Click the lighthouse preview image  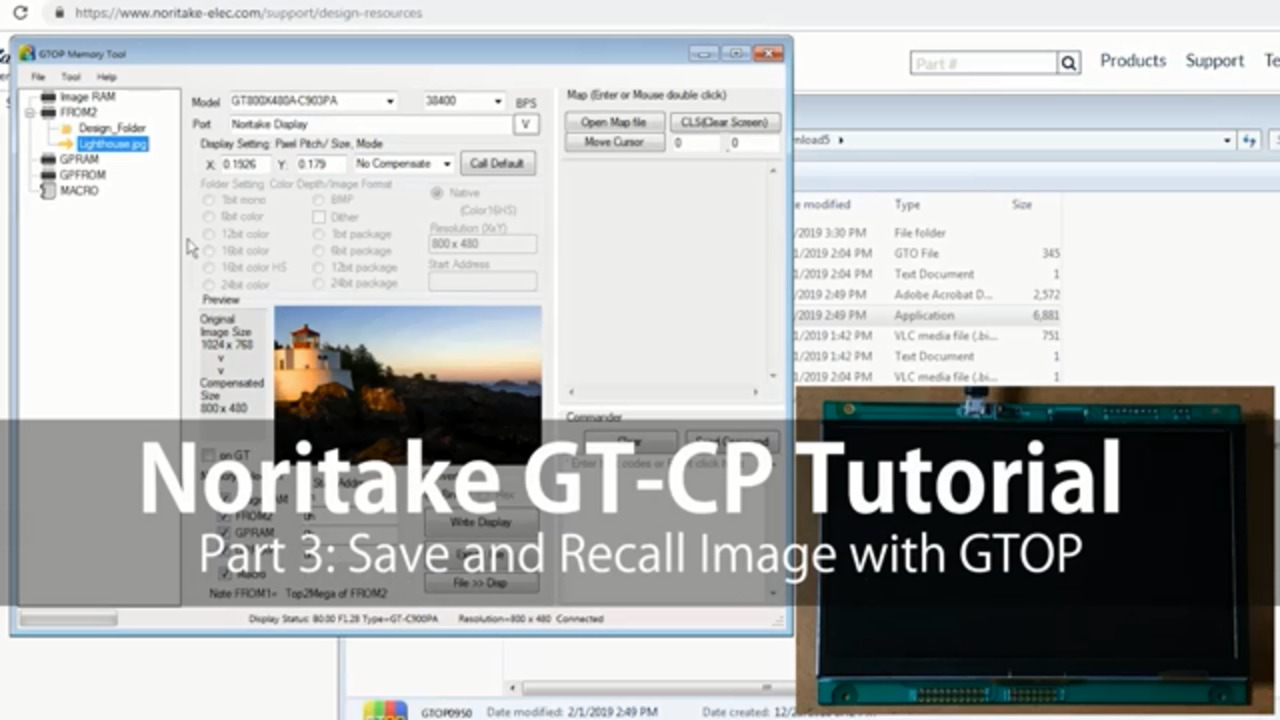click(408, 385)
